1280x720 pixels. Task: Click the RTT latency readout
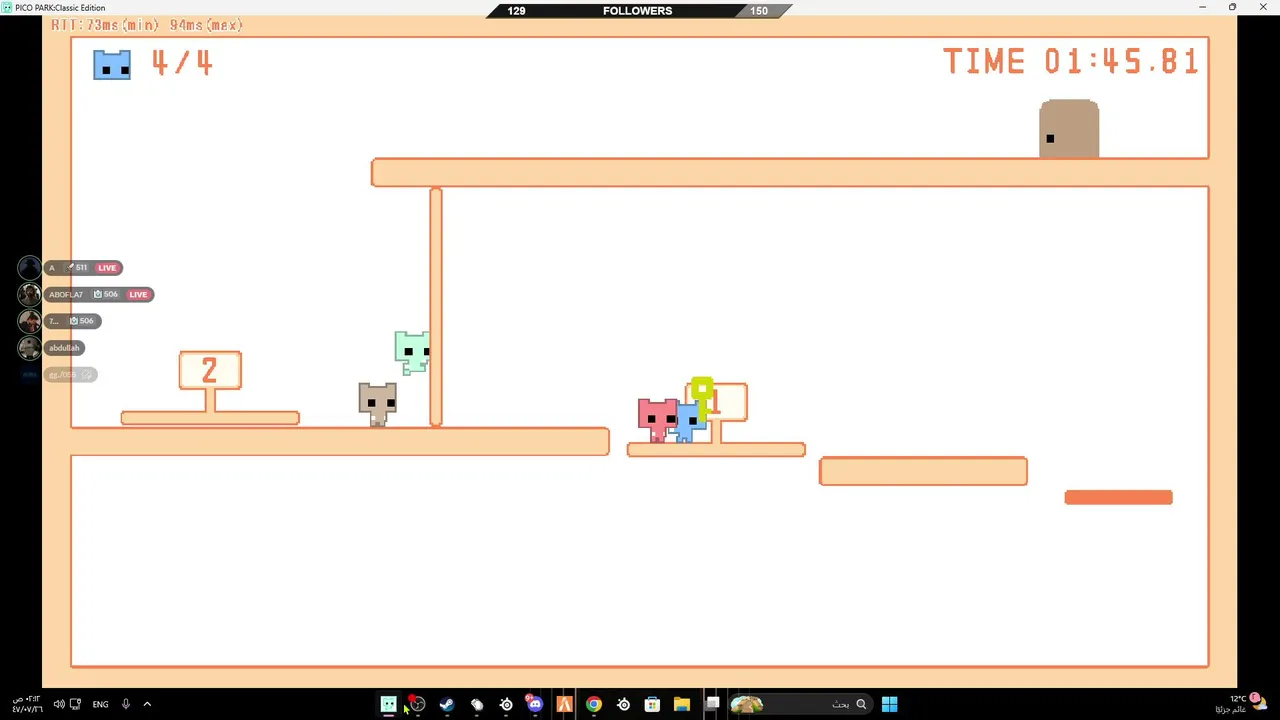click(x=147, y=25)
